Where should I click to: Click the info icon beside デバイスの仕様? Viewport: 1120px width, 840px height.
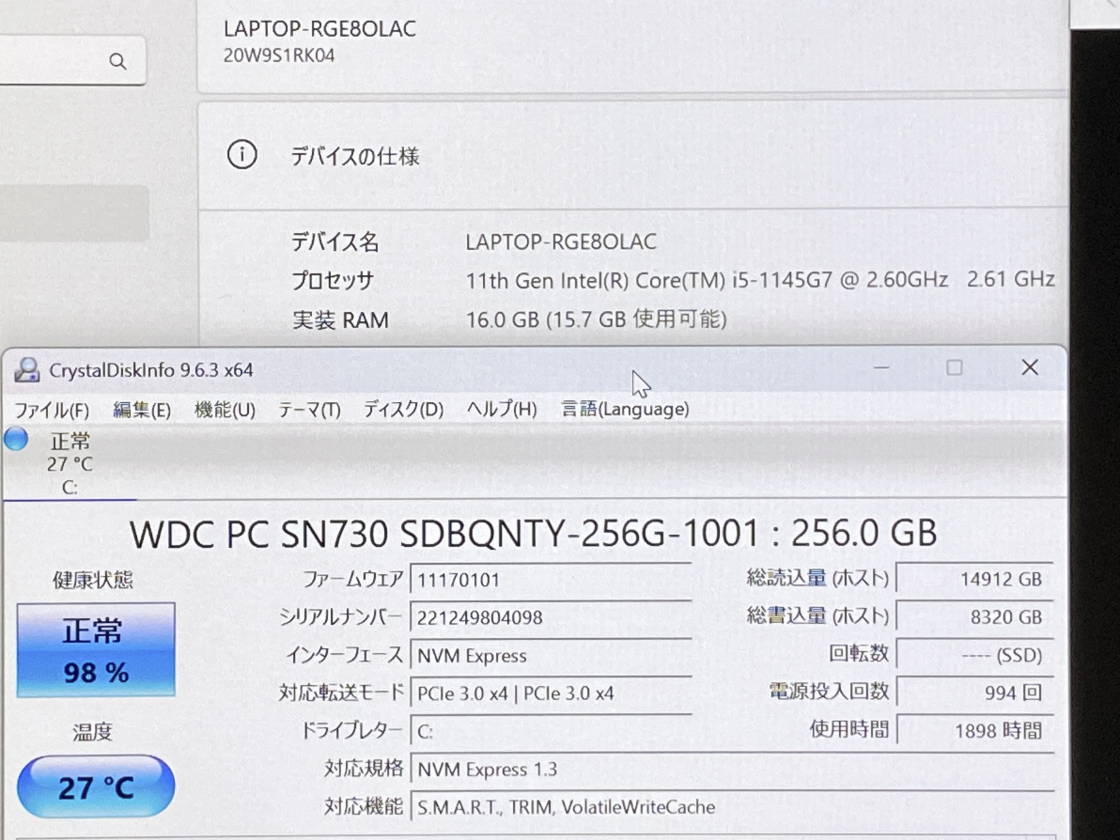click(x=242, y=155)
